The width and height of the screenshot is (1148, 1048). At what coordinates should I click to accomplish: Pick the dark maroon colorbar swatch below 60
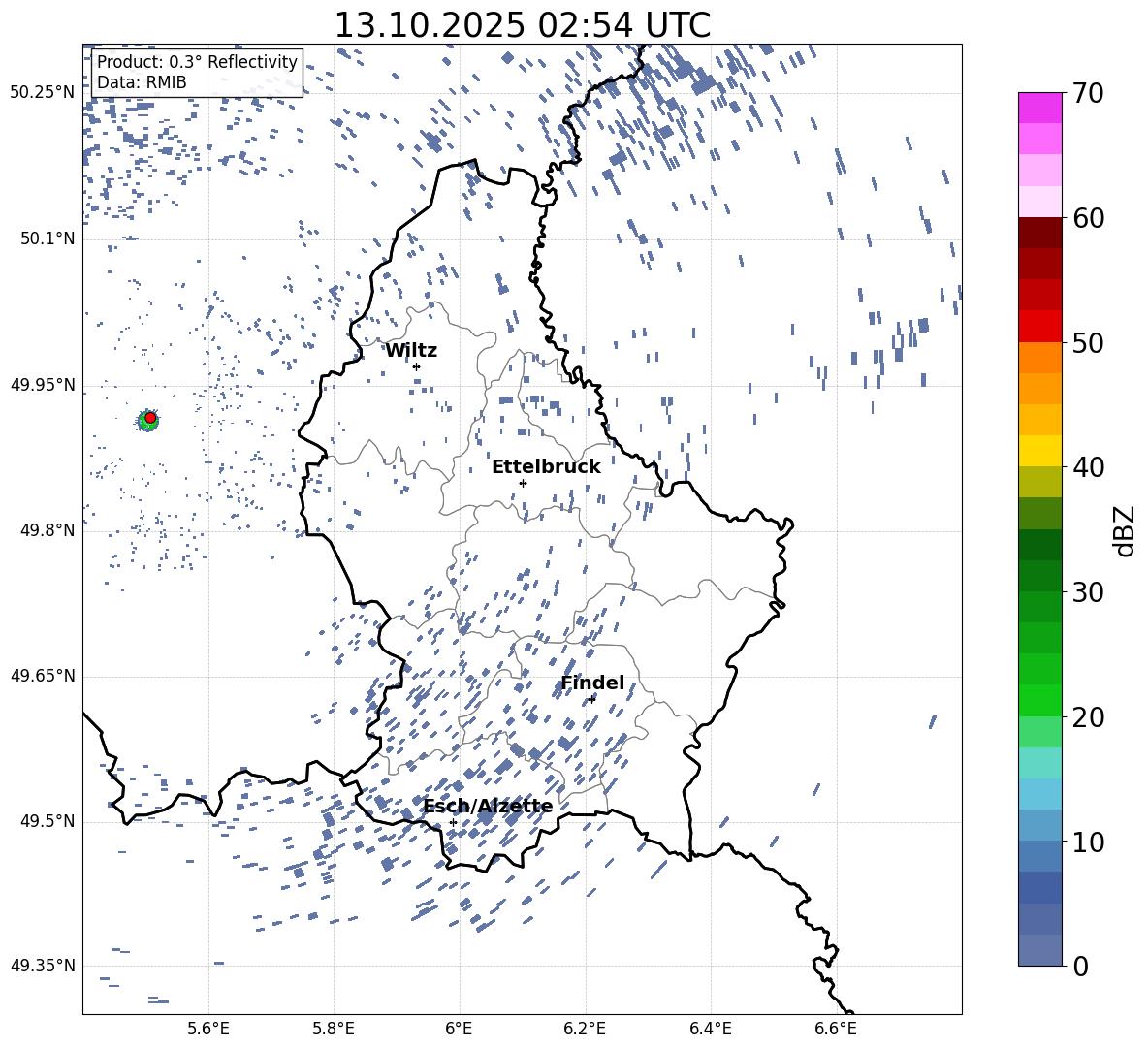tap(1039, 233)
